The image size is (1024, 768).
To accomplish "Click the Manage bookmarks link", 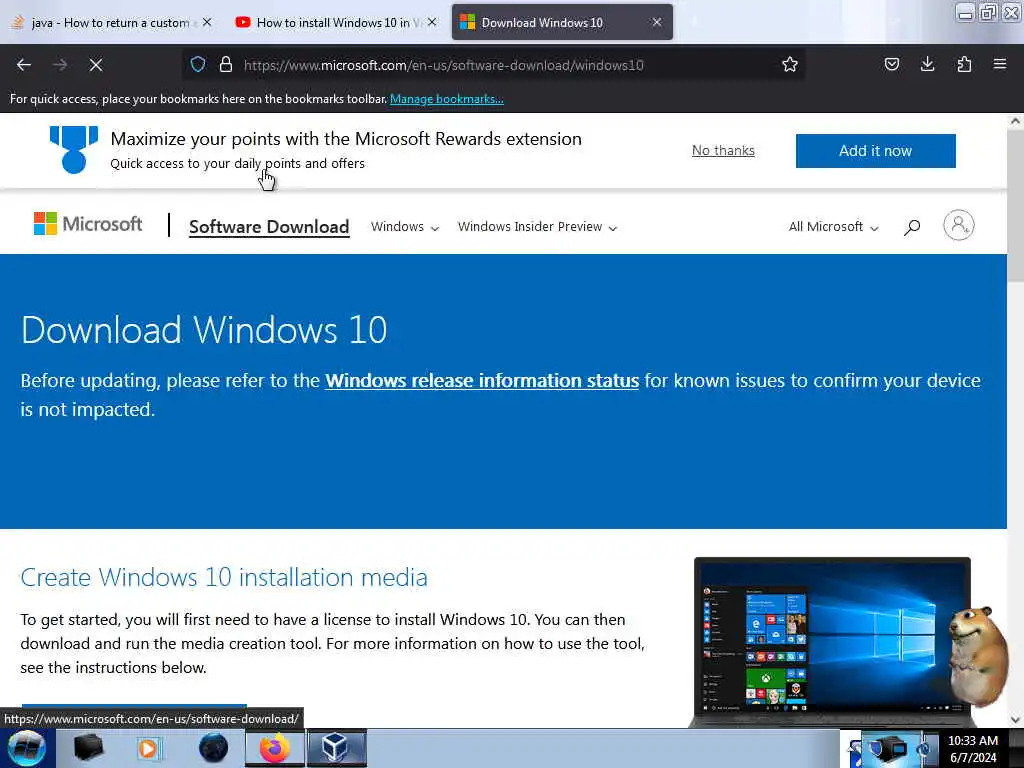I will click(447, 99).
